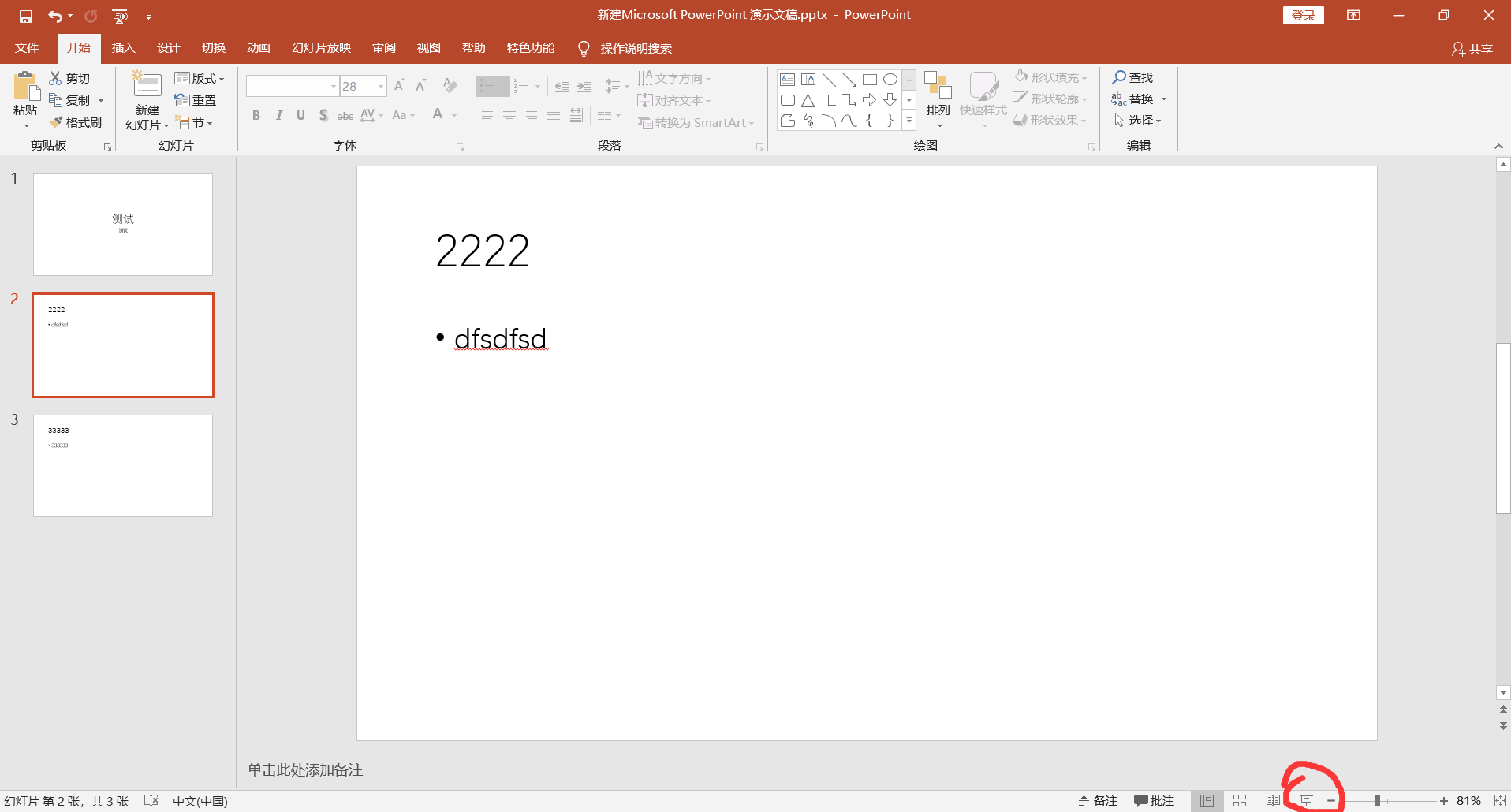
Task: Click the Save icon in quick access toolbar
Action: pyautogui.click(x=26, y=16)
